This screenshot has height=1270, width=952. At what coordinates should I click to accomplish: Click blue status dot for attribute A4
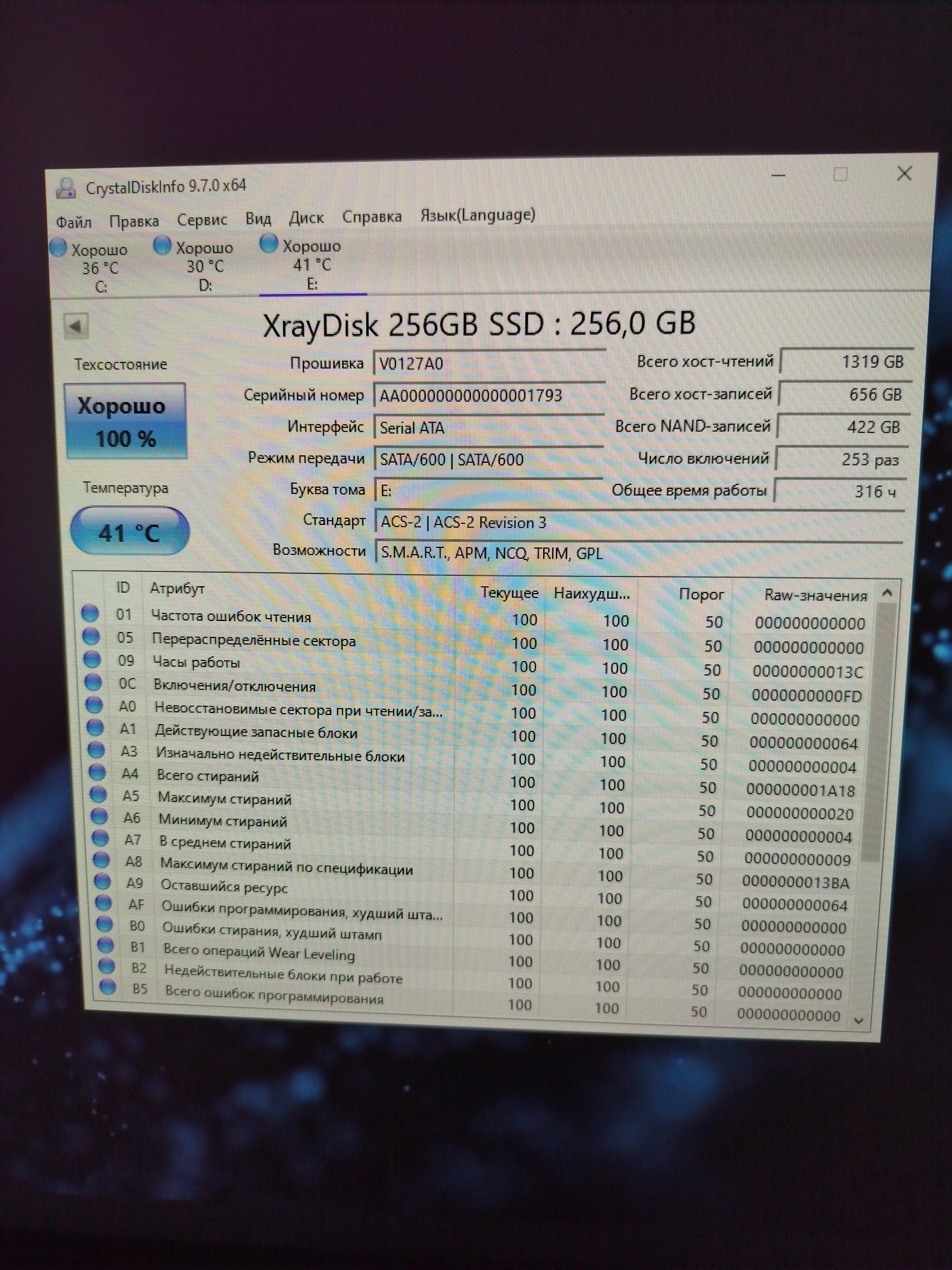97,772
